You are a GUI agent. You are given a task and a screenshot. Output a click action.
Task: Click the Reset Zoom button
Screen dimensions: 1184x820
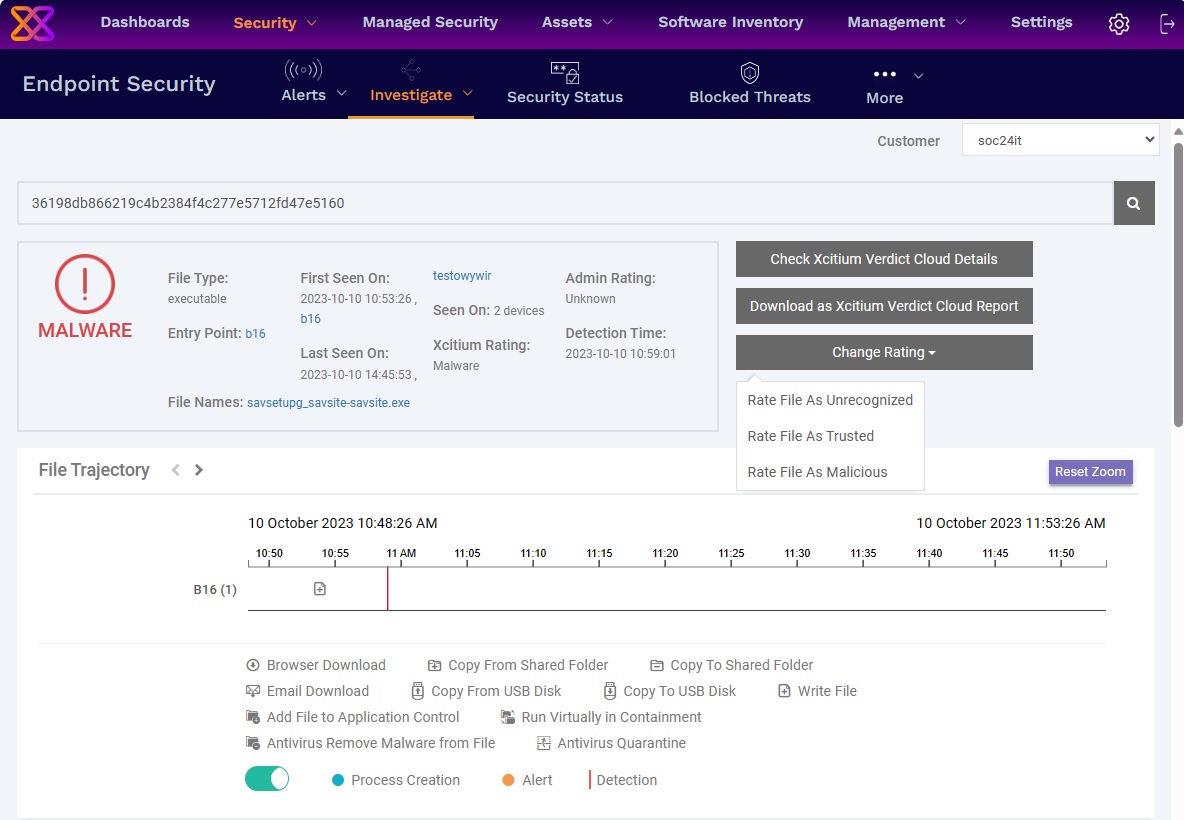point(1090,472)
